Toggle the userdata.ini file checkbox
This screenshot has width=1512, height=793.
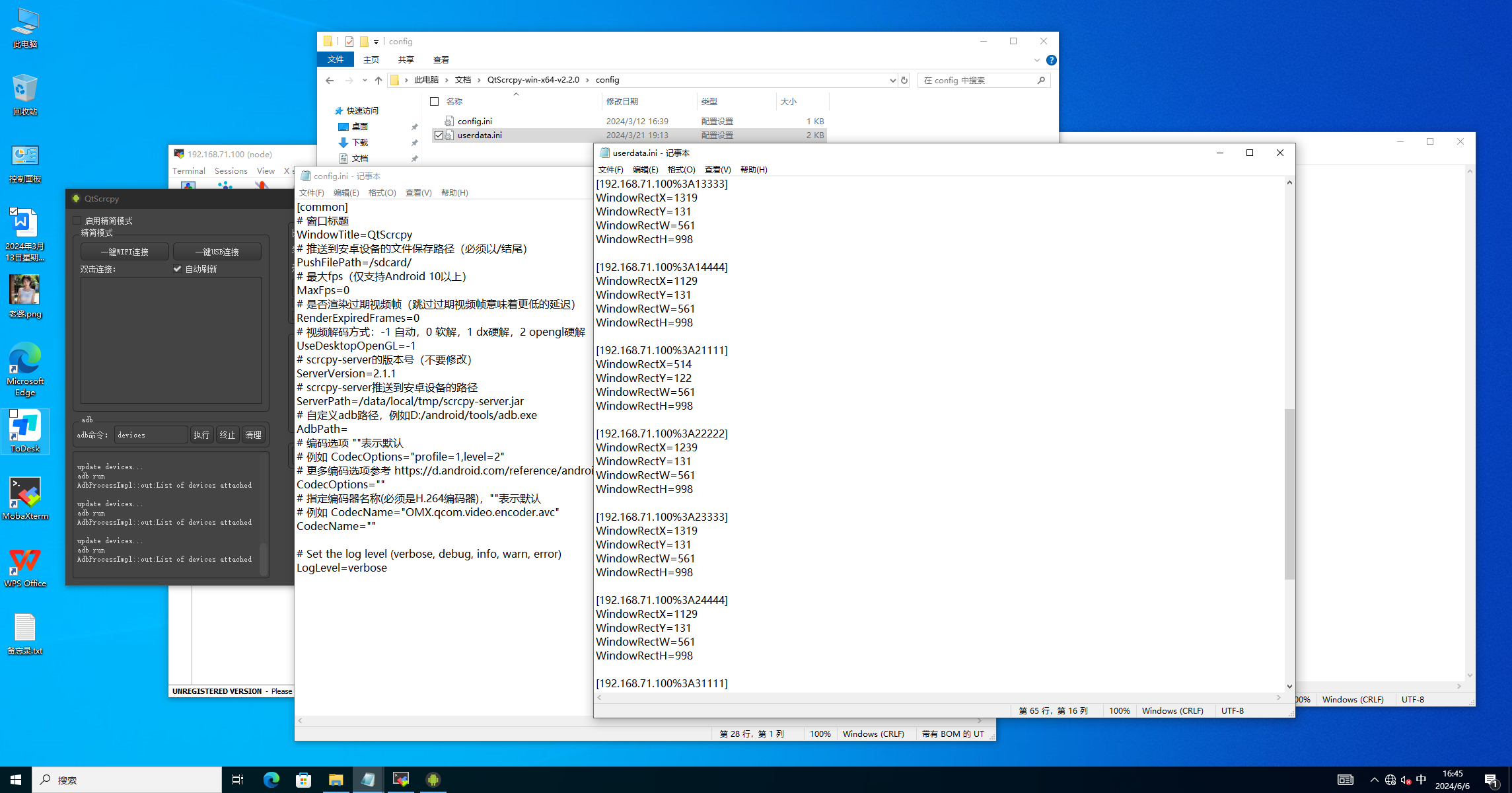(439, 135)
